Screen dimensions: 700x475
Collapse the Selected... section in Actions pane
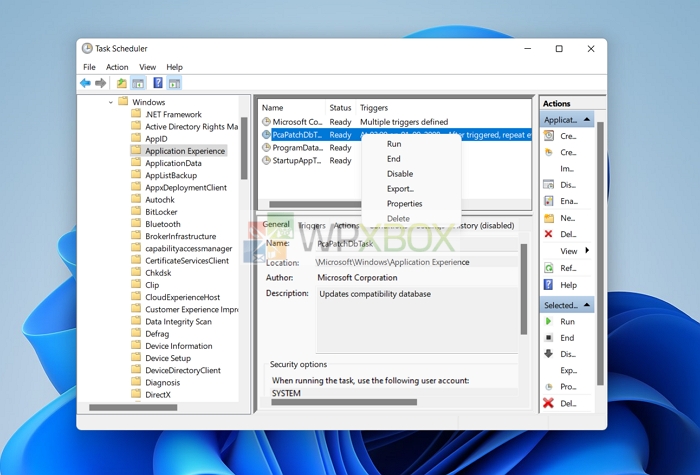point(587,305)
